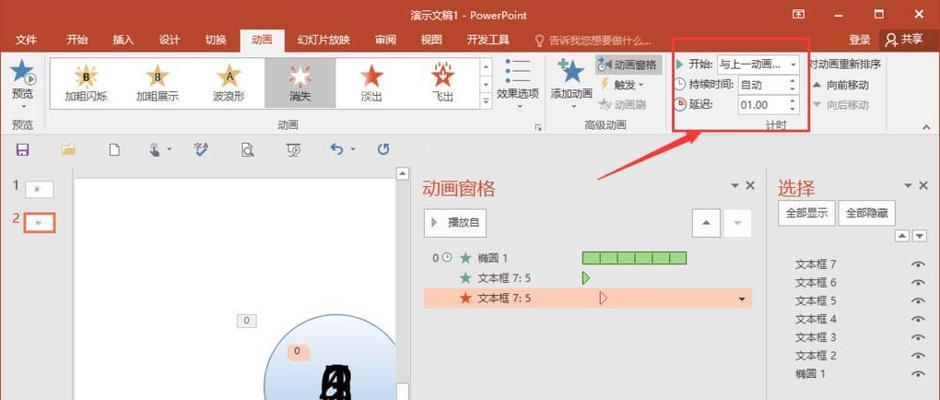The width and height of the screenshot is (940, 400).
Task: Apply the 淡出 fade-out animation
Action: pos(372,83)
